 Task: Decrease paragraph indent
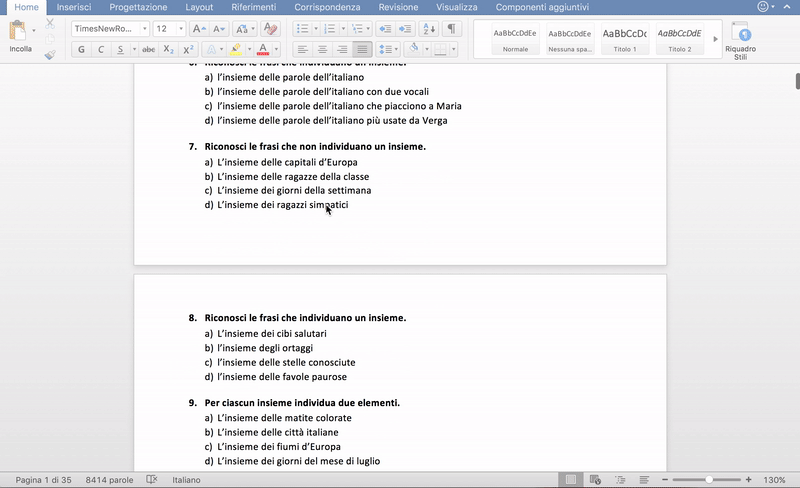click(386, 29)
